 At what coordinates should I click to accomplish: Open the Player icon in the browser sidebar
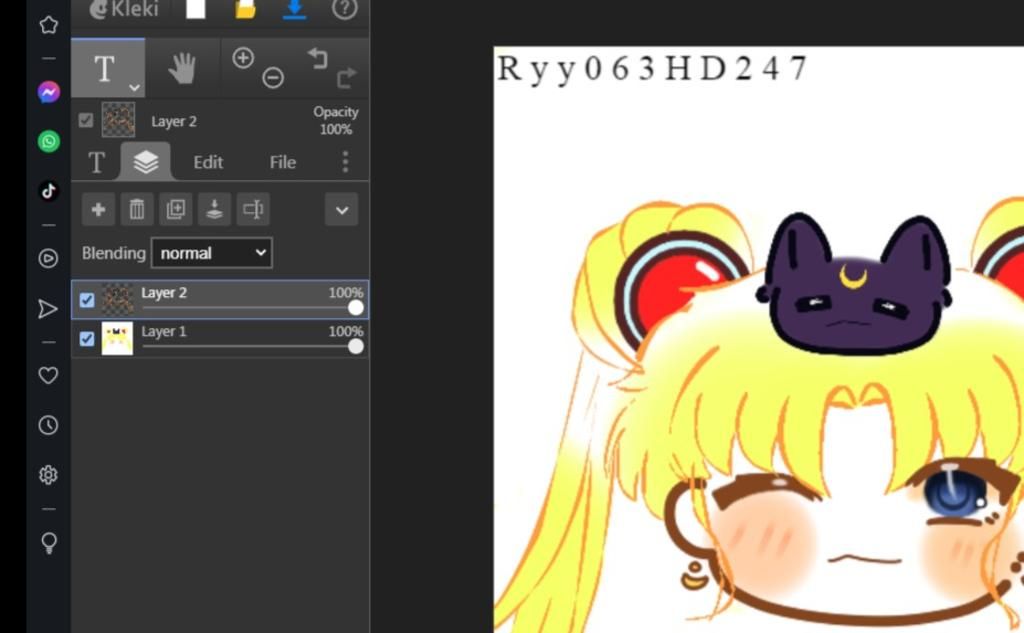48,259
